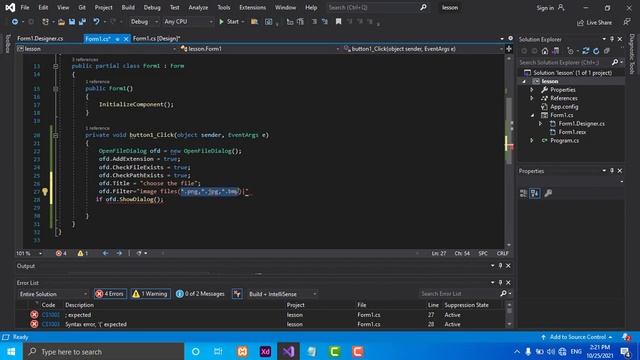
Task: Click the lightbulb quick actions icon
Action: [x=45, y=191]
